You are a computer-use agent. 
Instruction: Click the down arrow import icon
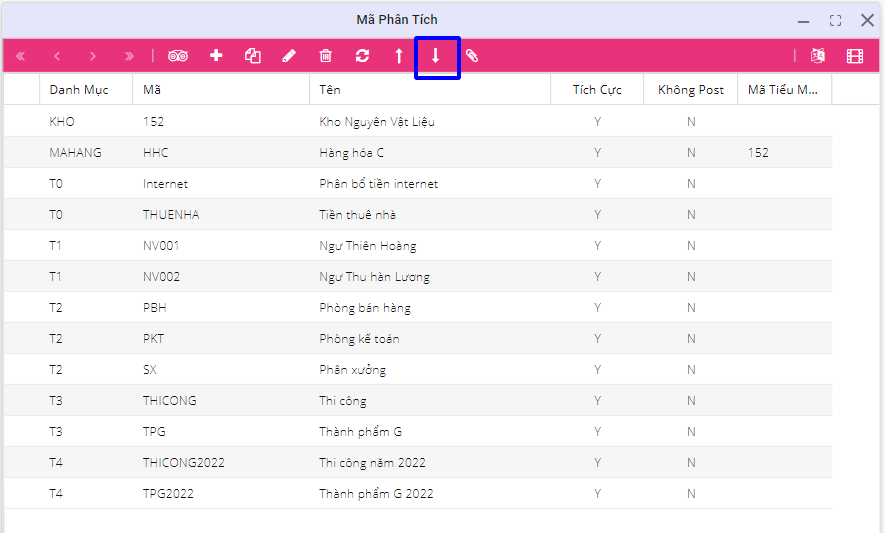click(436, 56)
